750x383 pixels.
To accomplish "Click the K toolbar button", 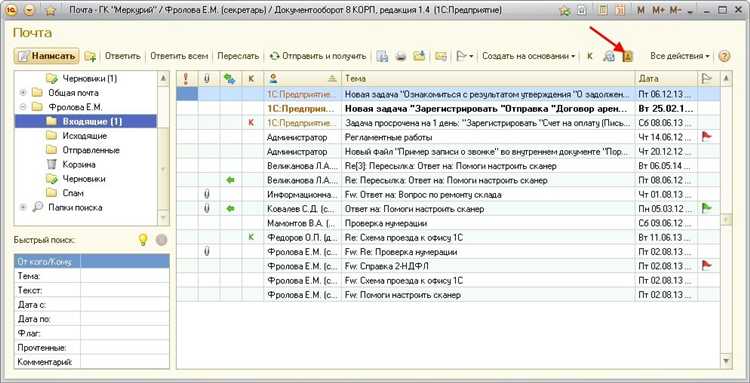I will coord(589,56).
